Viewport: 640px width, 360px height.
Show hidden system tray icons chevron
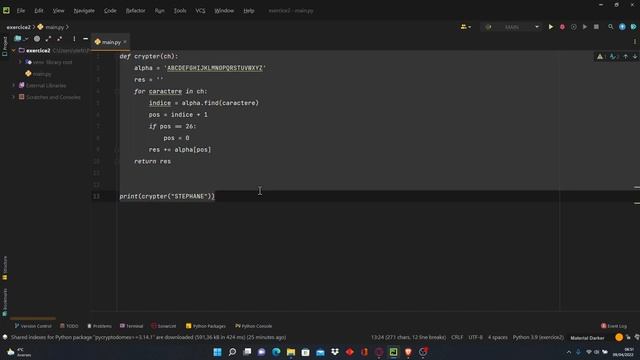pos(569,352)
